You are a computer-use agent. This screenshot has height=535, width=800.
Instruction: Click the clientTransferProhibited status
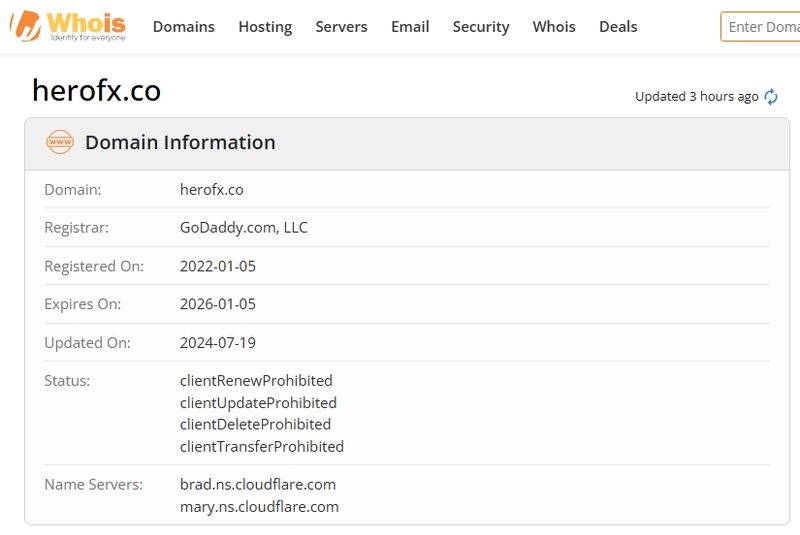262,447
